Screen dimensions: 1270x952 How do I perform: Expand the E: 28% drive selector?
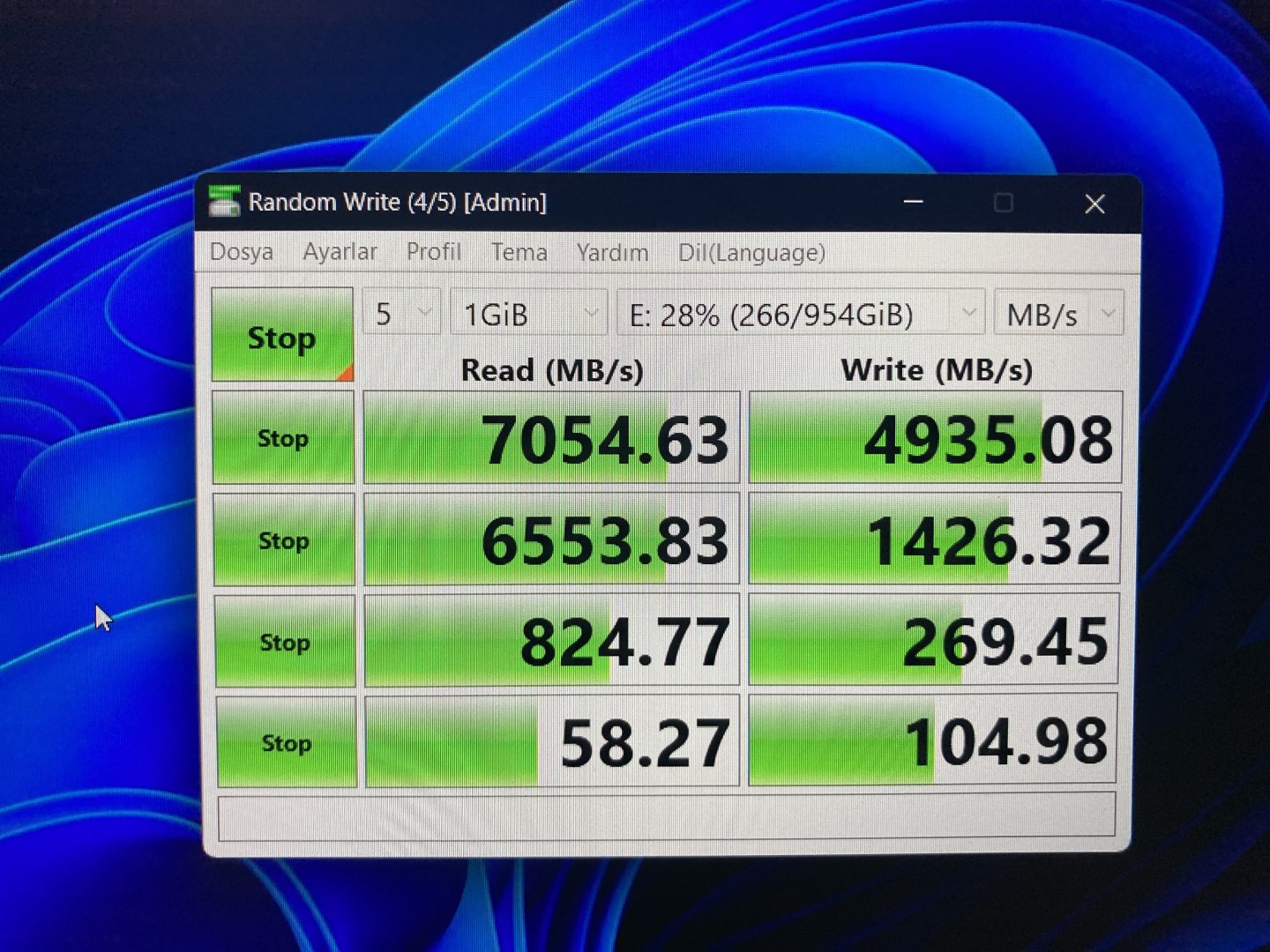coord(801,313)
